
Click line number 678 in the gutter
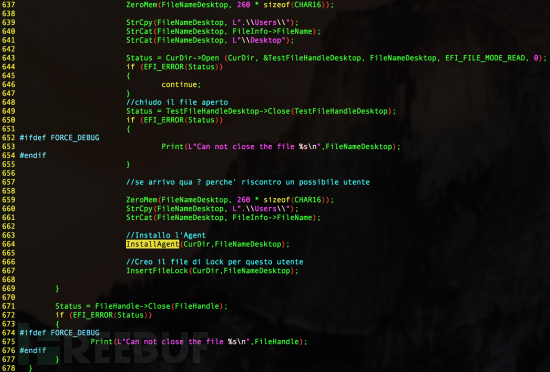tap(8, 368)
